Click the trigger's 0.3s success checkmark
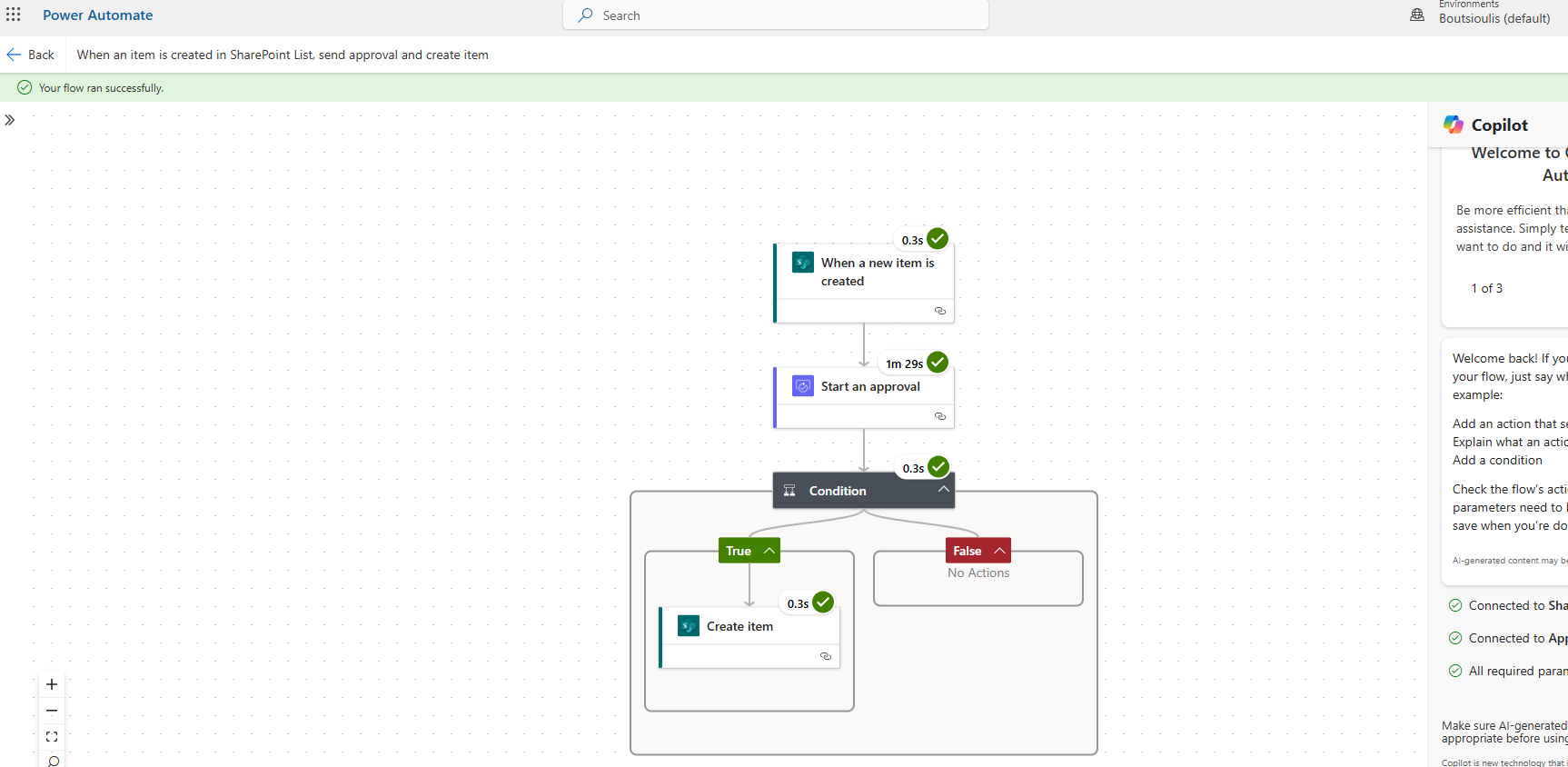The width and height of the screenshot is (1568, 767). [938, 239]
